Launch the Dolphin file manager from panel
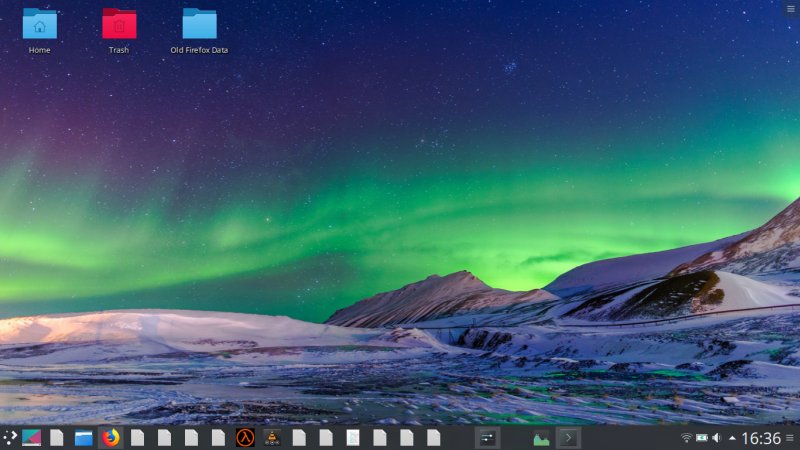Viewport: 800px width, 450px height. (x=84, y=438)
